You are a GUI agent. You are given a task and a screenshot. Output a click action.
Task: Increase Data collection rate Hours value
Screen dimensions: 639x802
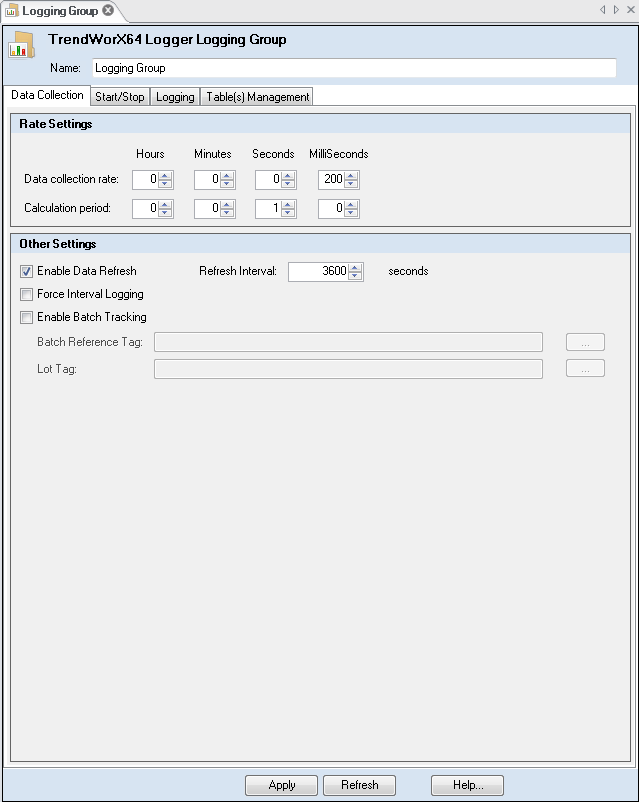(x=166, y=176)
